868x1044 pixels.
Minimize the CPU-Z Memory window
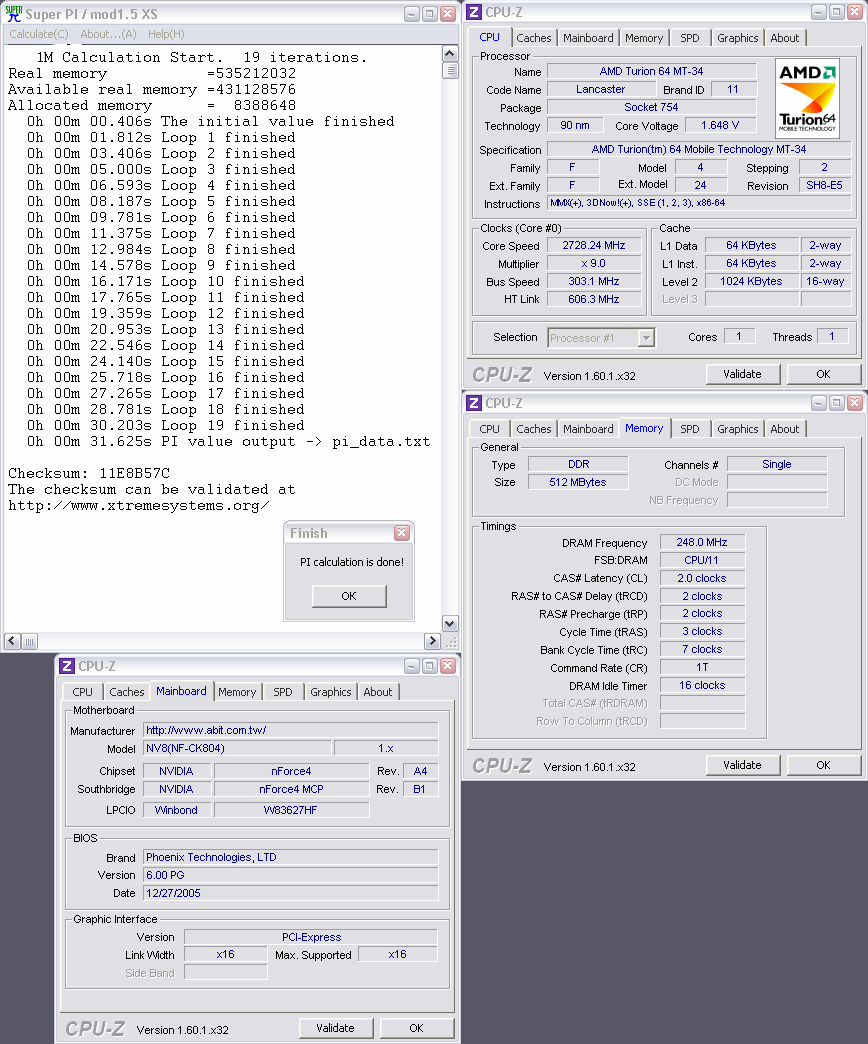pyautogui.click(x=819, y=403)
